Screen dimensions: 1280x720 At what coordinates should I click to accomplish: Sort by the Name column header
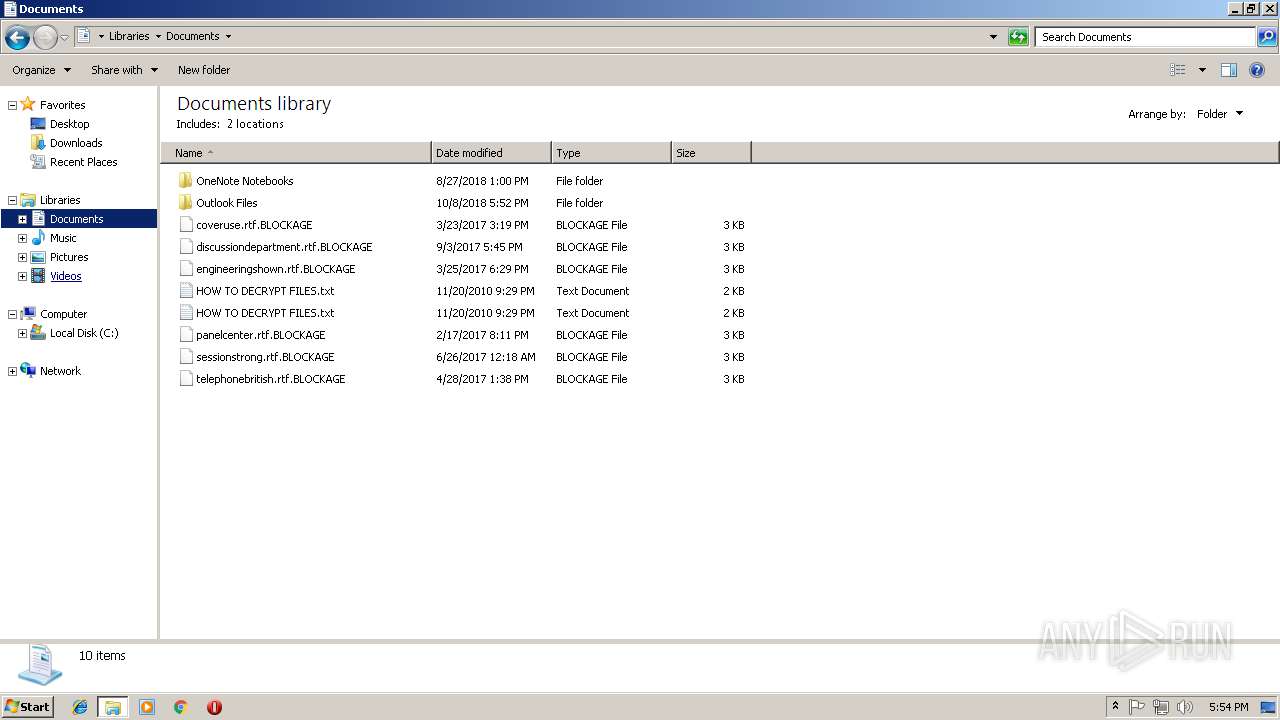296,153
